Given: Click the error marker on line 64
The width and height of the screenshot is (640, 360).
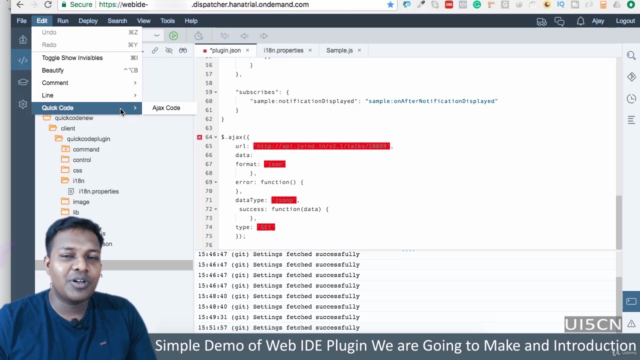Looking at the screenshot, I should click(200, 137).
